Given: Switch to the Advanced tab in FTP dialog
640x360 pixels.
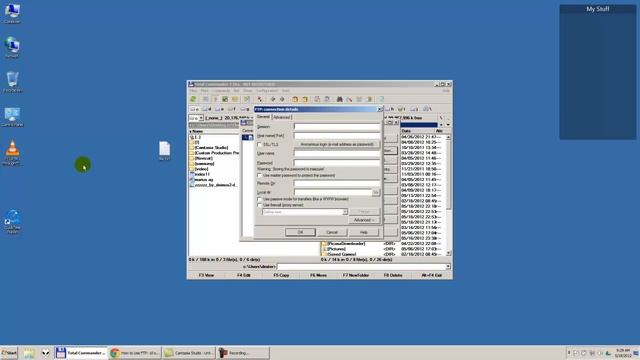Looking at the screenshot, I should tap(282, 117).
